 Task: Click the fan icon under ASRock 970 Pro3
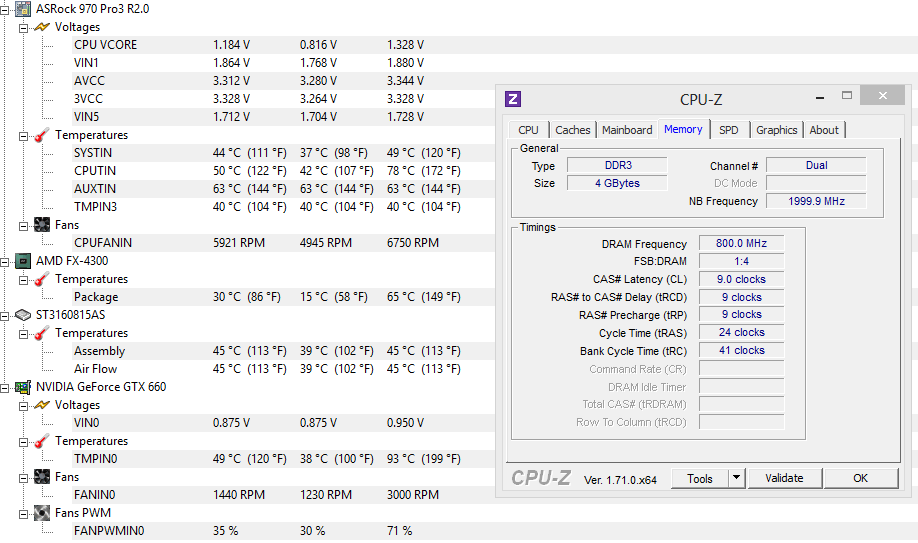pos(42,225)
